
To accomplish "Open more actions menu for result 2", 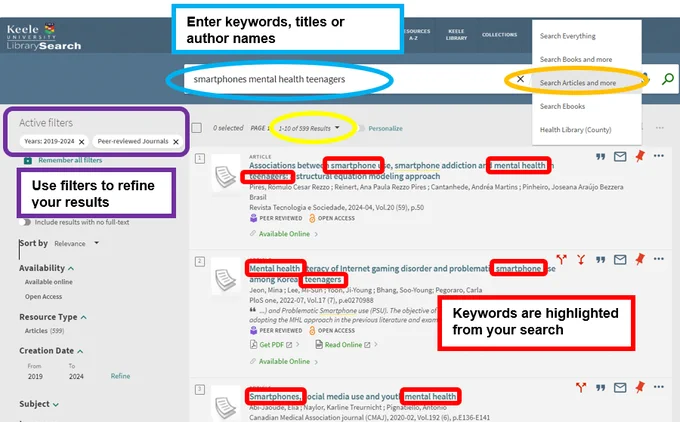I will click(x=658, y=259).
